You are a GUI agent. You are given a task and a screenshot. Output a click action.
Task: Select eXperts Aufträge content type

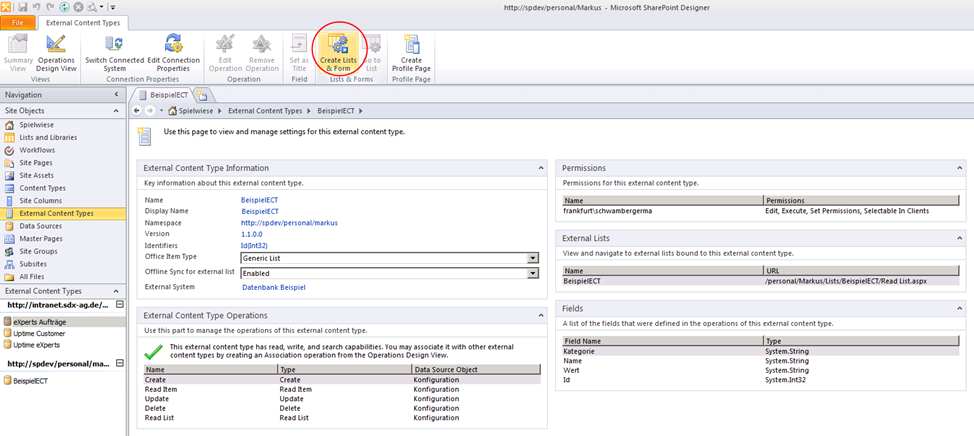pyautogui.click(x=40, y=321)
